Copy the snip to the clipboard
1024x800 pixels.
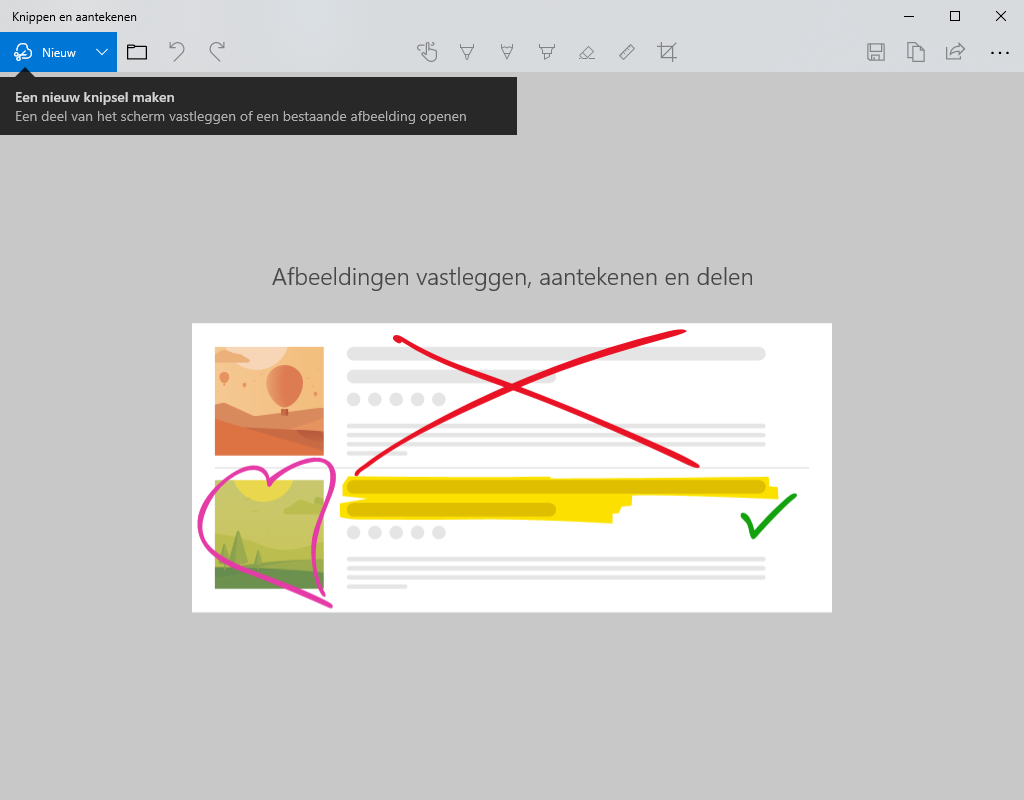pyautogui.click(x=916, y=52)
